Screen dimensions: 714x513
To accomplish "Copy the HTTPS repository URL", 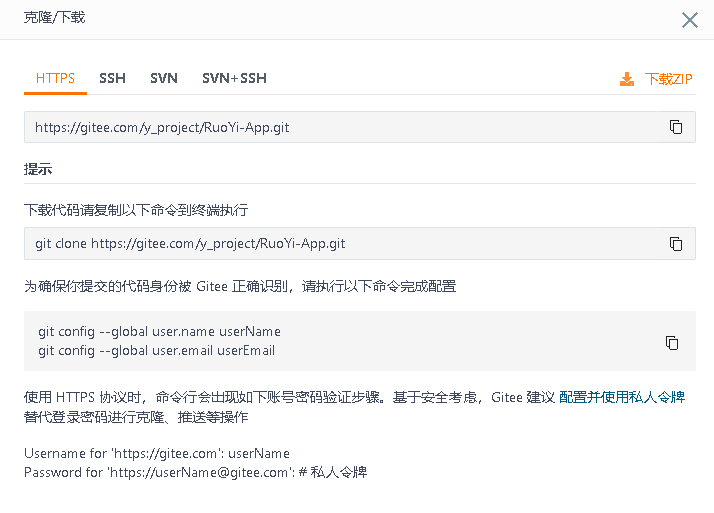I will pyautogui.click(x=676, y=127).
